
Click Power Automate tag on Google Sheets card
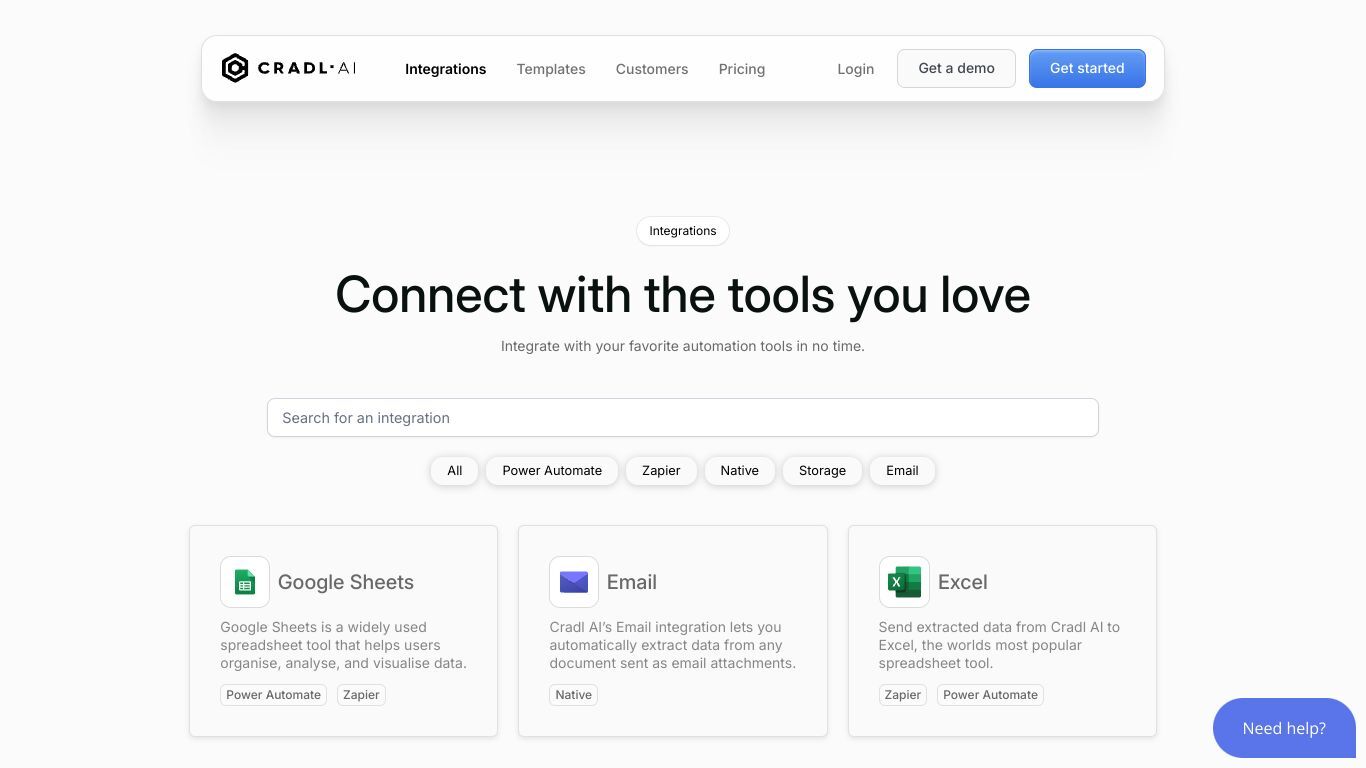pyautogui.click(x=273, y=695)
